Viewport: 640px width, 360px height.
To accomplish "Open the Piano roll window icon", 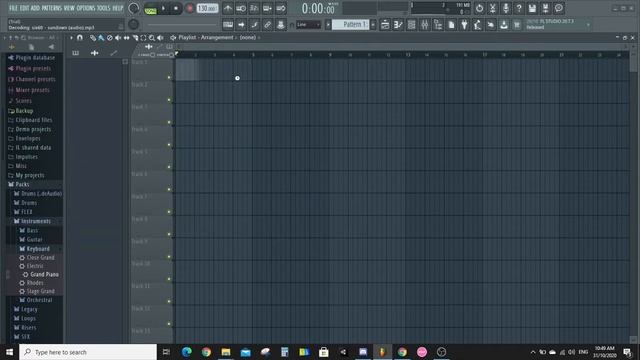I will [x=398, y=25].
